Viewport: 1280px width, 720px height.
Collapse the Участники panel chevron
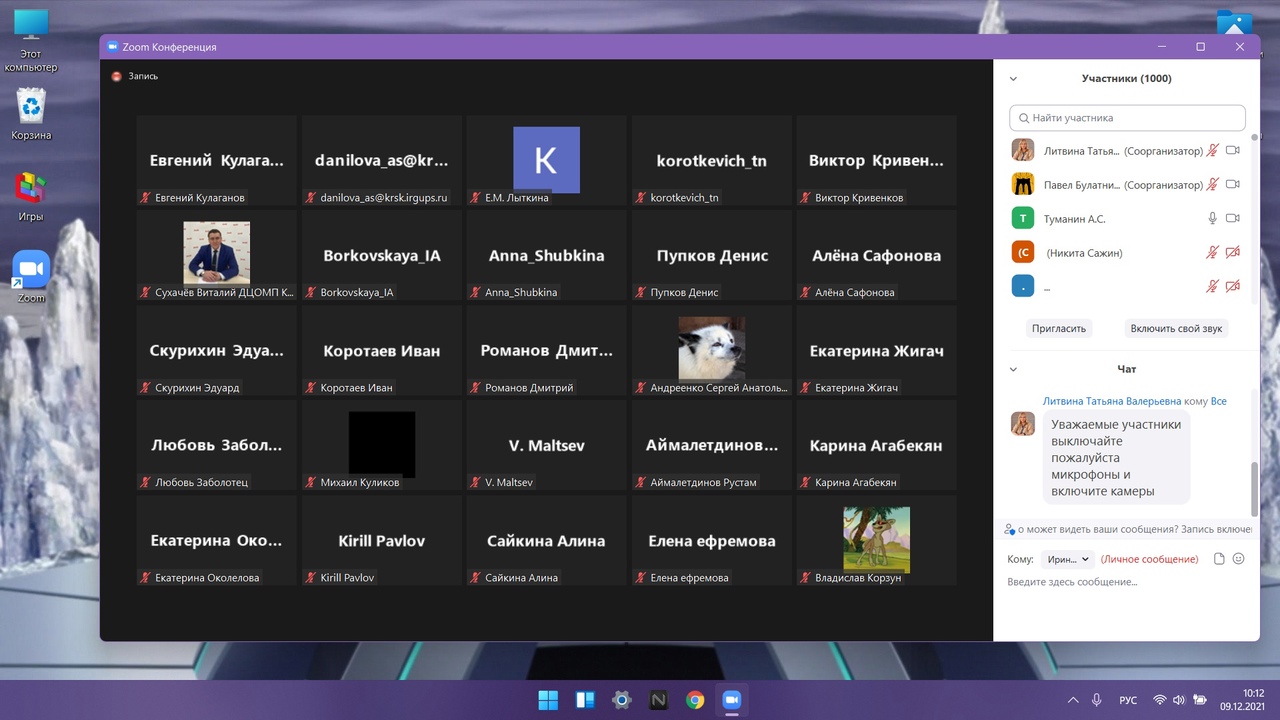(x=1013, y=79)
